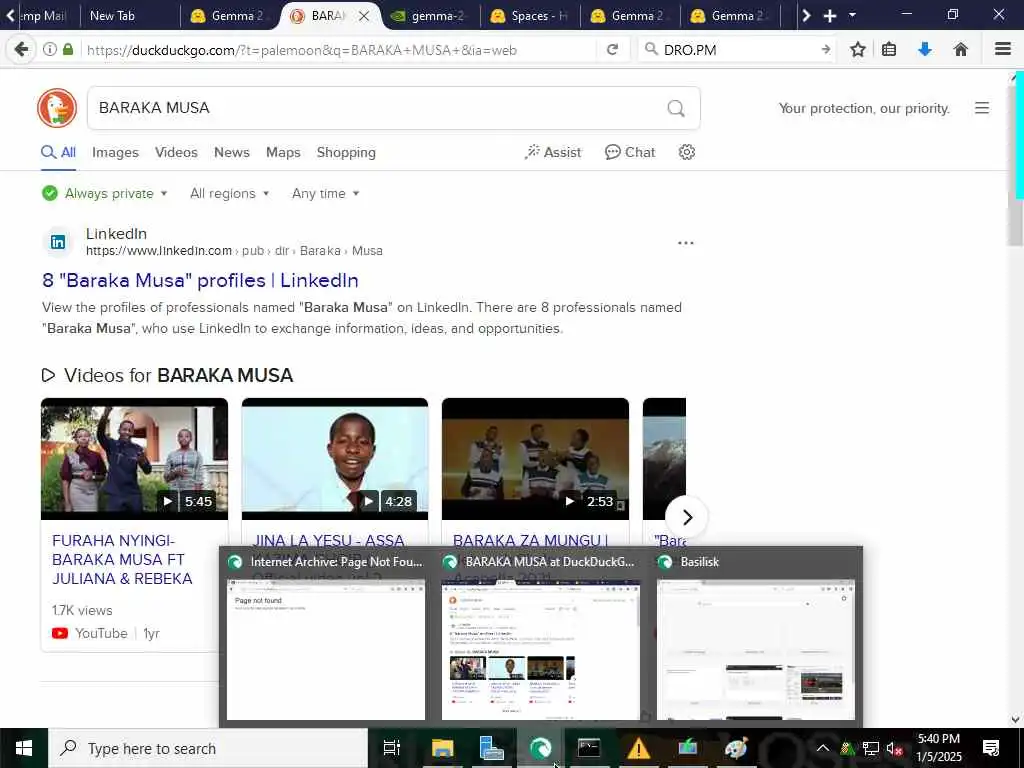Play the 2:53 video thumbnail

click(x=535, y=458)
